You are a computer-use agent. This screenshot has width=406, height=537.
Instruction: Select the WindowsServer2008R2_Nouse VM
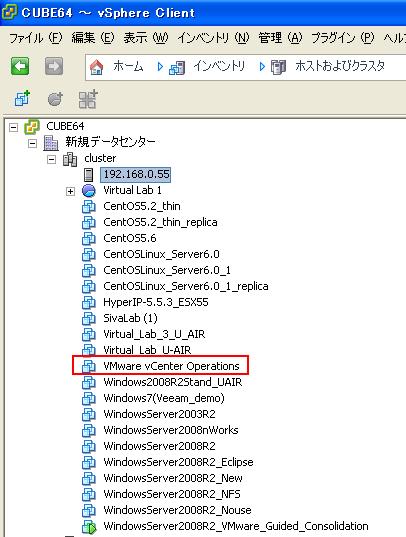(177, 511)
